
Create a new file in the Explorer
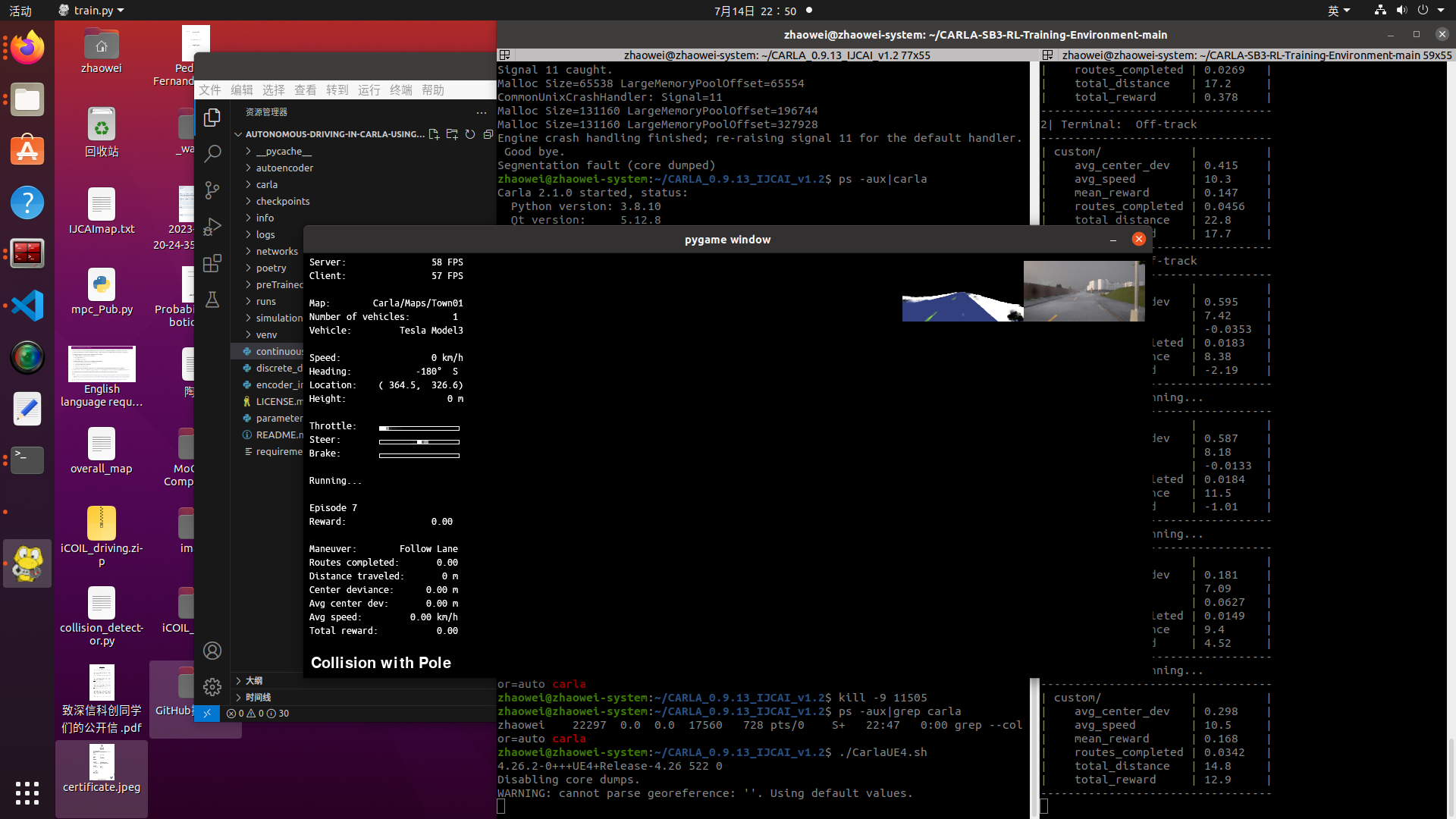(x=434, y=134)
